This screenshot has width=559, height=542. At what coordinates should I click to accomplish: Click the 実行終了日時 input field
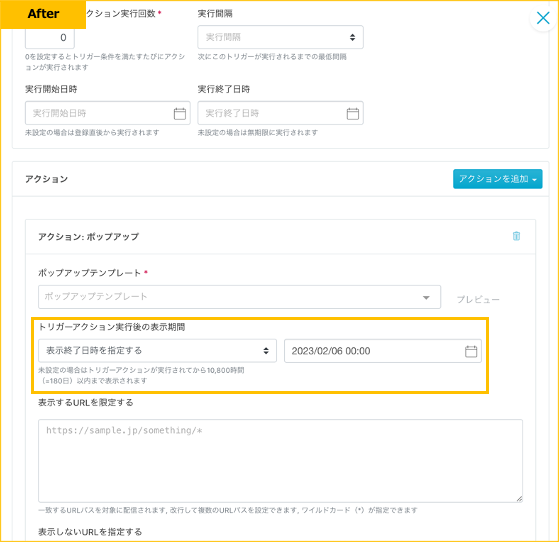click(x=281, y=113)
